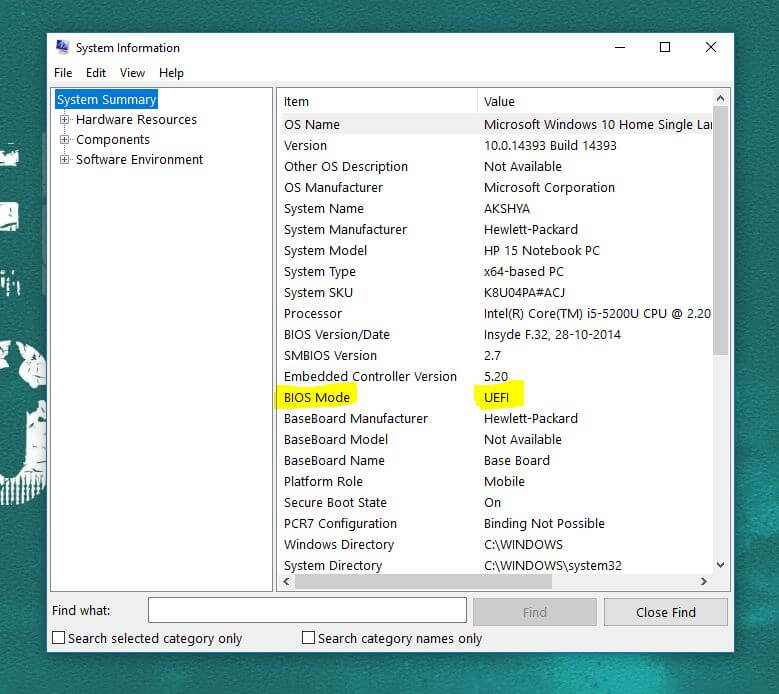This screenshot has height=694, width=779.
Task: Enable Search category names only checkbox
Action: coord(309,638)
